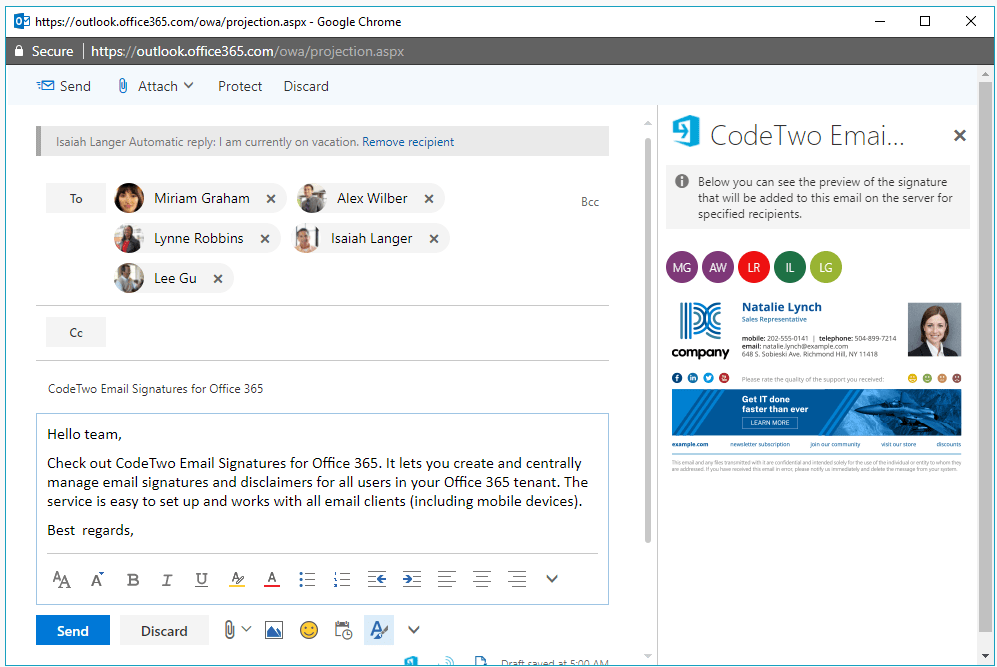Viewport: 997px width, 667px height.
Task: Click the visit our store link
Action: pos(898,444)
